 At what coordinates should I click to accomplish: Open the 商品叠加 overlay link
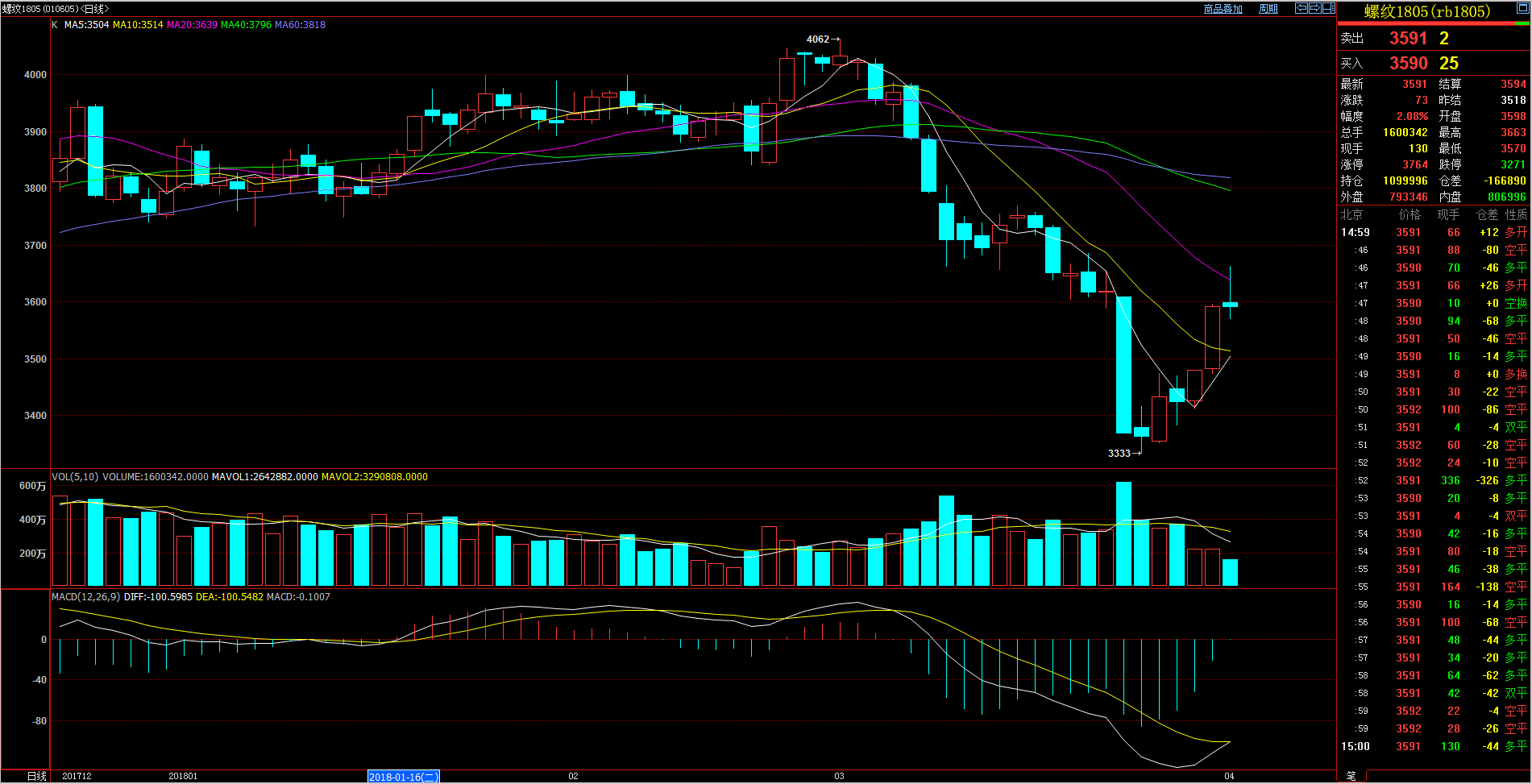[1223, 9]
